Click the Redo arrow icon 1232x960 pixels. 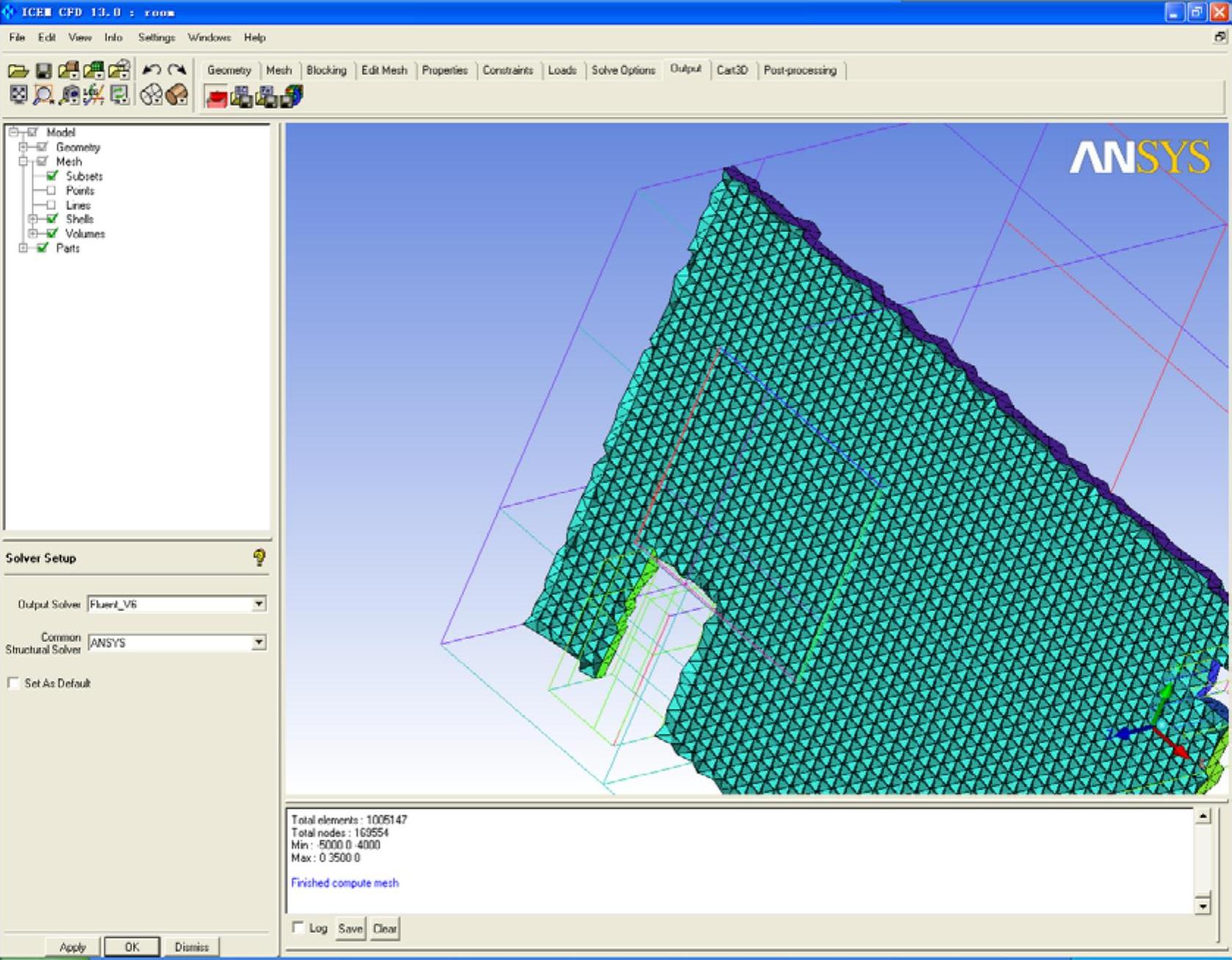(x=176, y=70)
